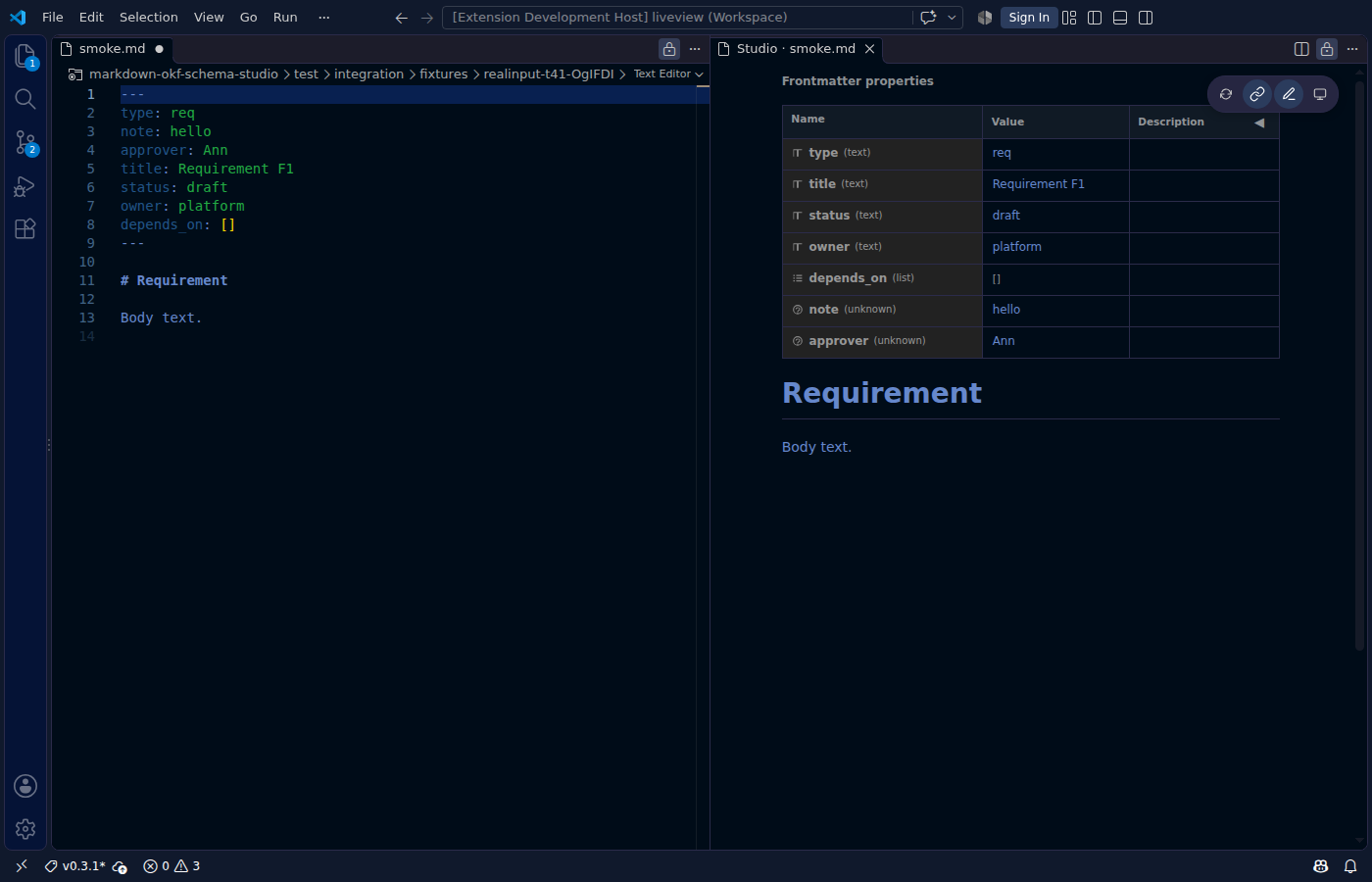Open the remote window indicator
The height and width of the screenshot is (882, 1372).
pos(22,866)
